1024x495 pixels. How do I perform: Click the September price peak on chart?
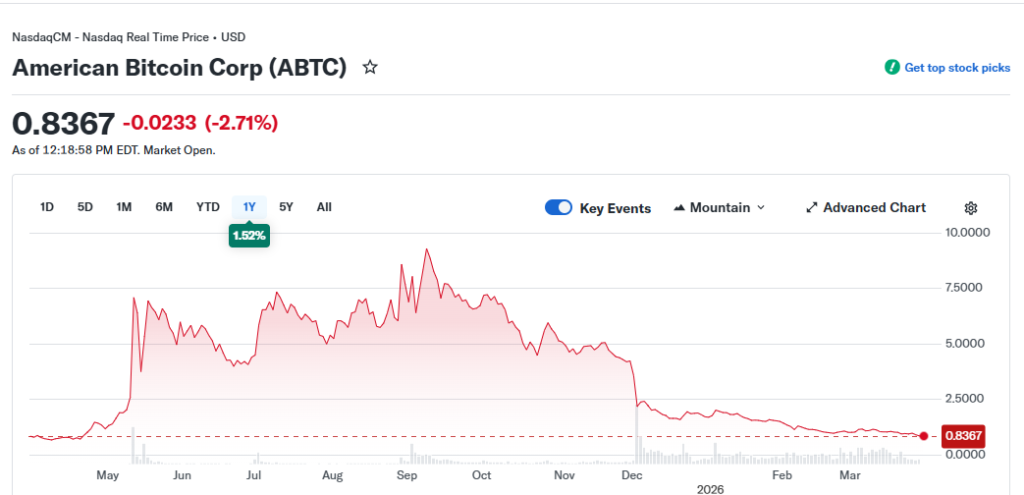point(428,250)
